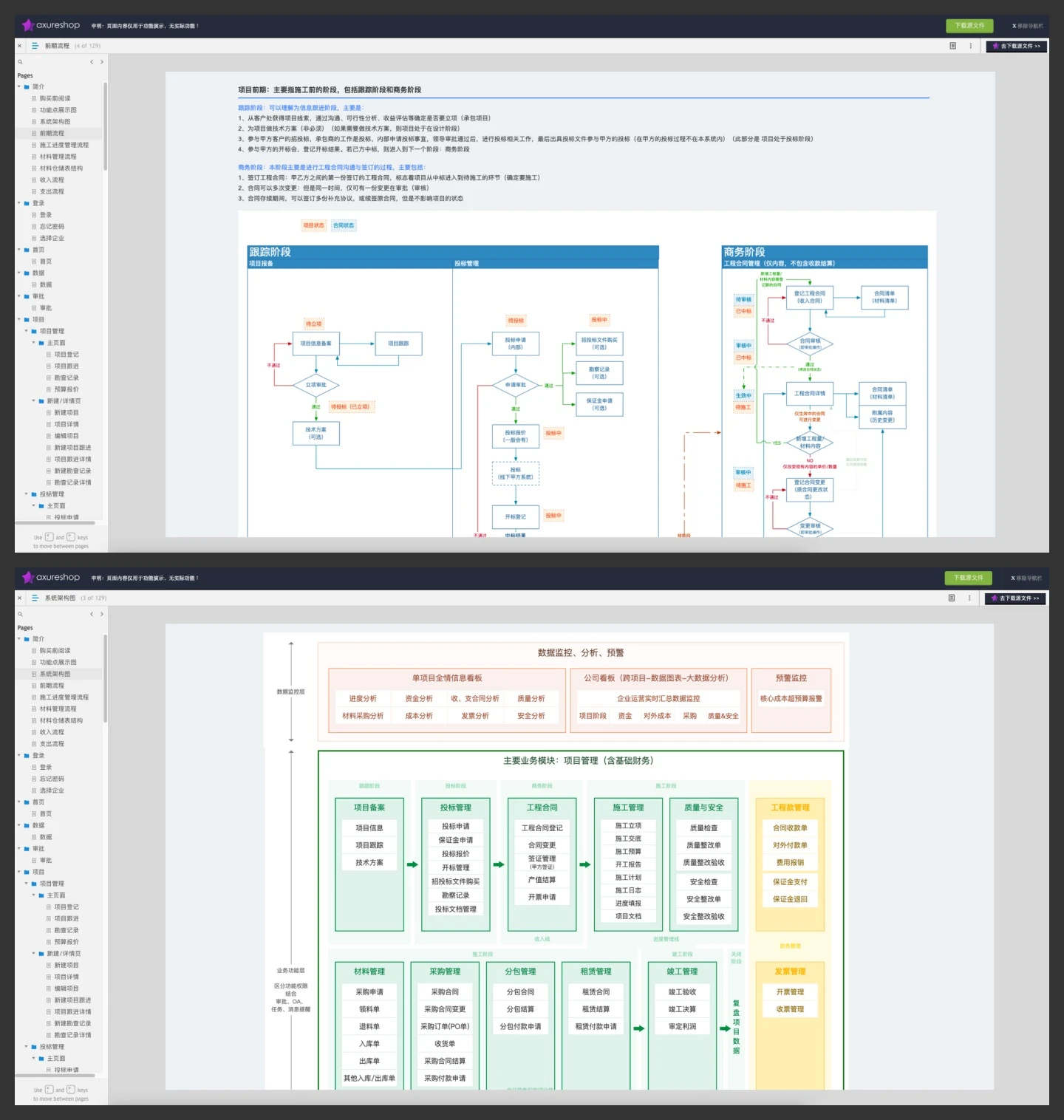The image size is (1064, 1120).
Task: Click 去下载源文件 >> button in 系统架构图 window
Action: point(1016,598)
